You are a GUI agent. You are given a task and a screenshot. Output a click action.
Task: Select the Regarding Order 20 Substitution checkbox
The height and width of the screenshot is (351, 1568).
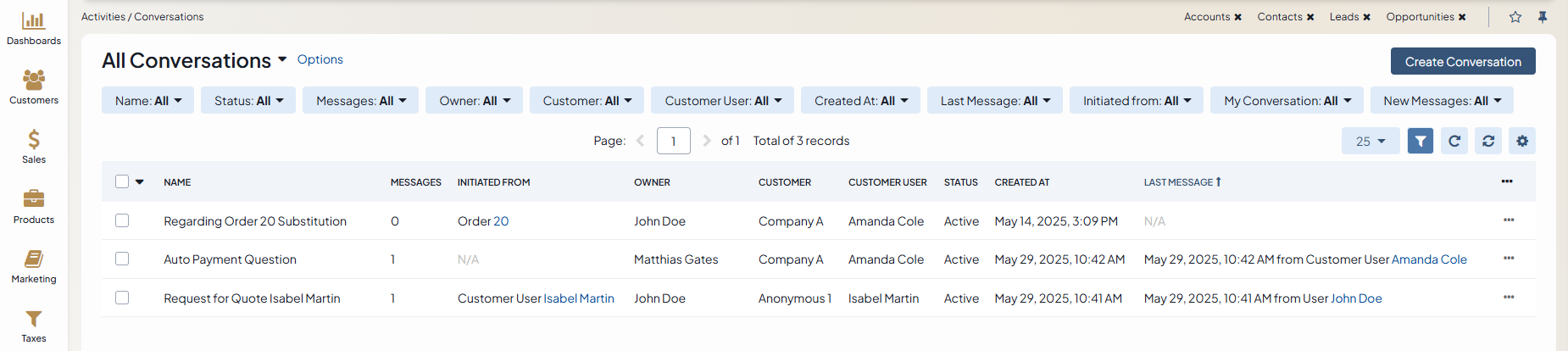122,220
